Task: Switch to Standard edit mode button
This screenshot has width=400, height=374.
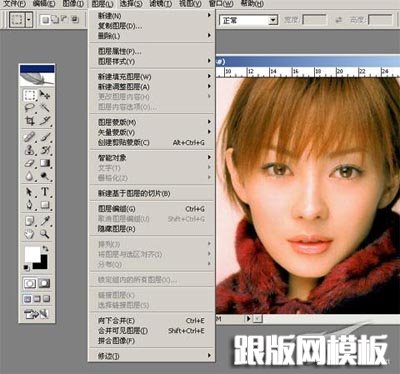Action: point(30,283)
